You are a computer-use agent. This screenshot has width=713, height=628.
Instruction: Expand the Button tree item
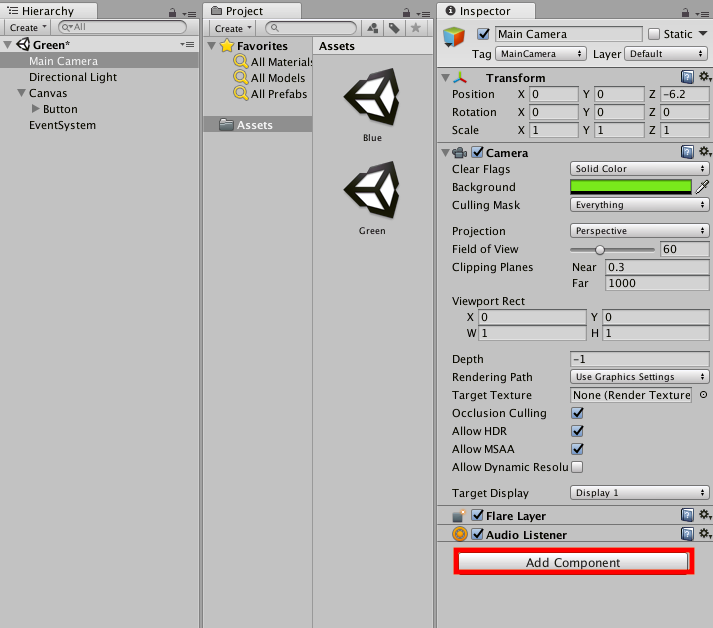click(35, 108)
